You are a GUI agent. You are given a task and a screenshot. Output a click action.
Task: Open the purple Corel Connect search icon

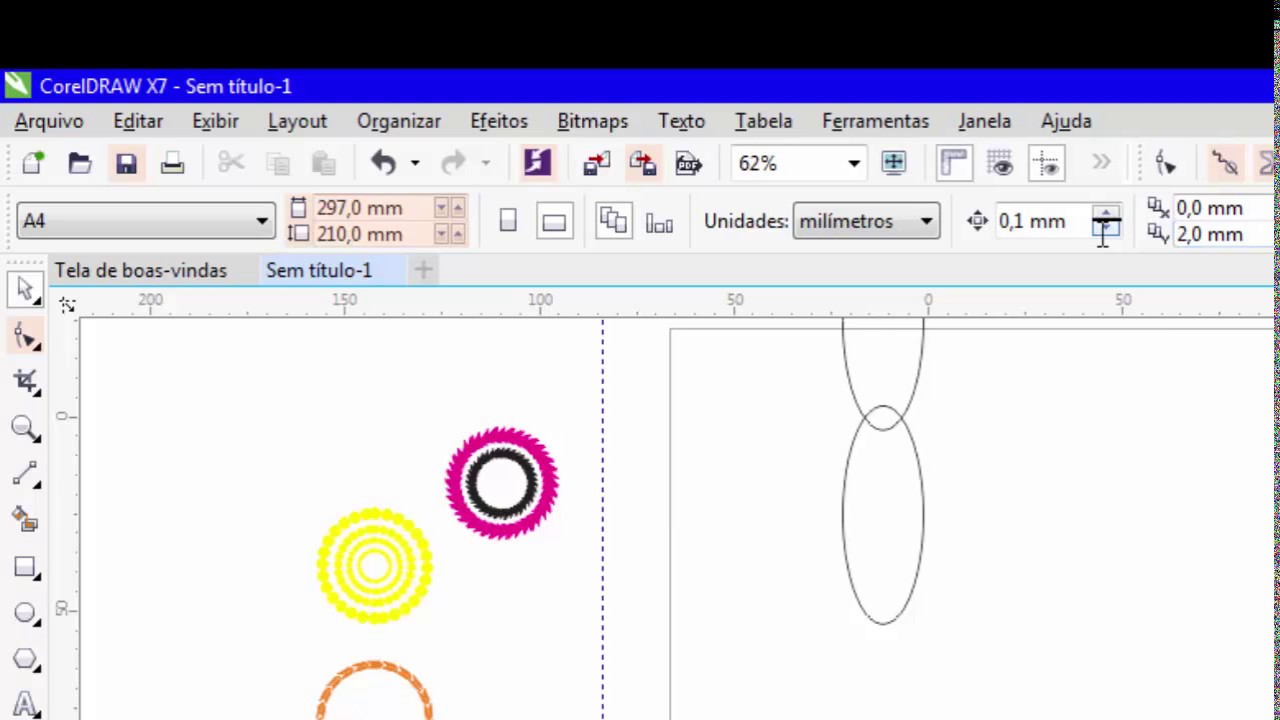pos(537,163)
